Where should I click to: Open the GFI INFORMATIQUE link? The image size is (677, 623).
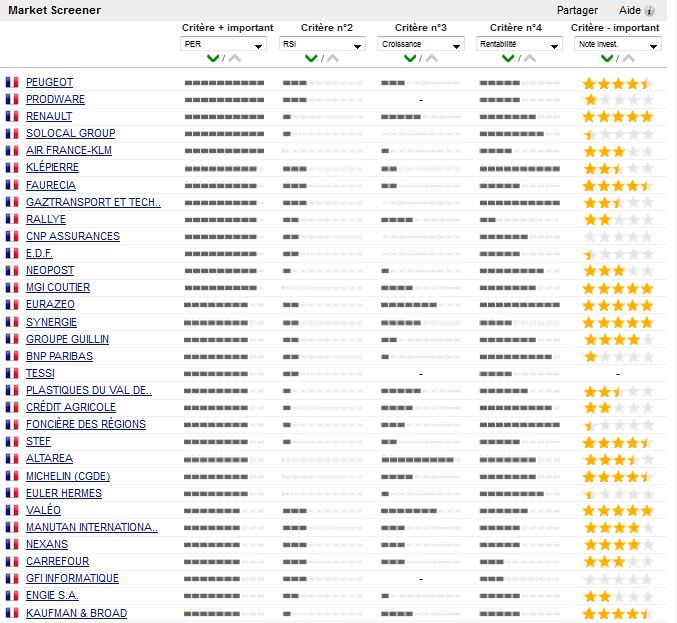click(x=72, y=578)
